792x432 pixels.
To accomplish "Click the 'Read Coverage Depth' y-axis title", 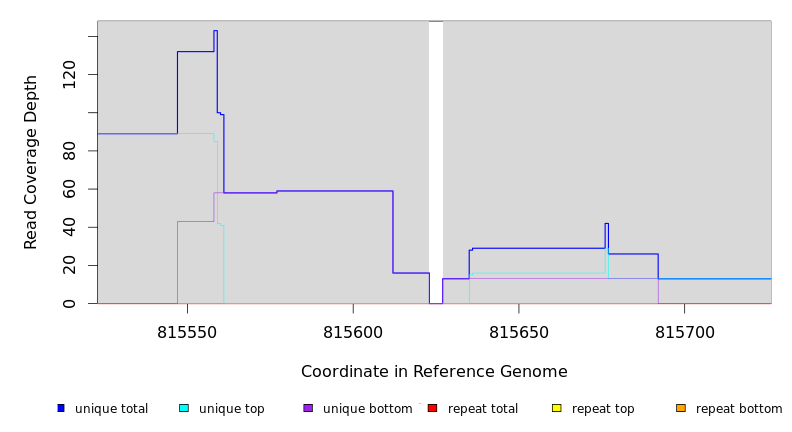I will 31,162.
